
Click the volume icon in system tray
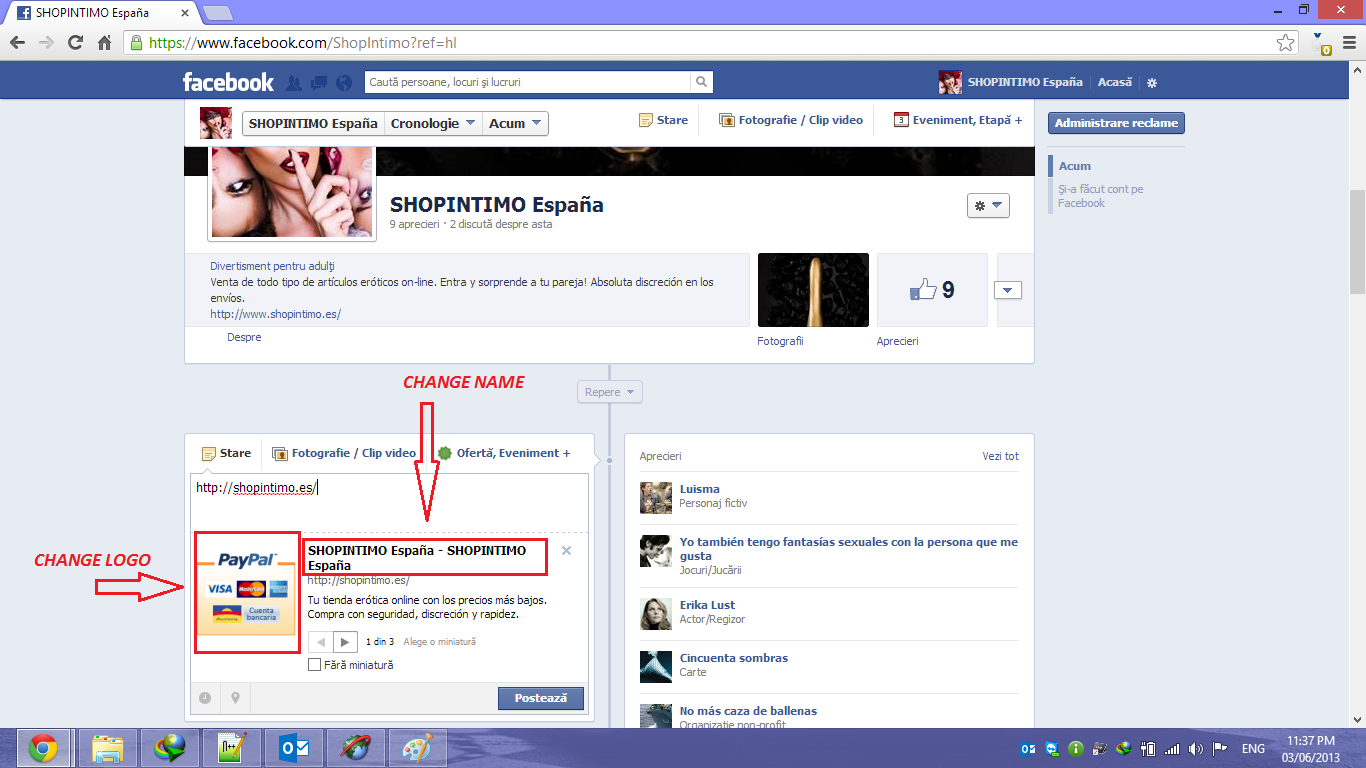click(1196, 748)
